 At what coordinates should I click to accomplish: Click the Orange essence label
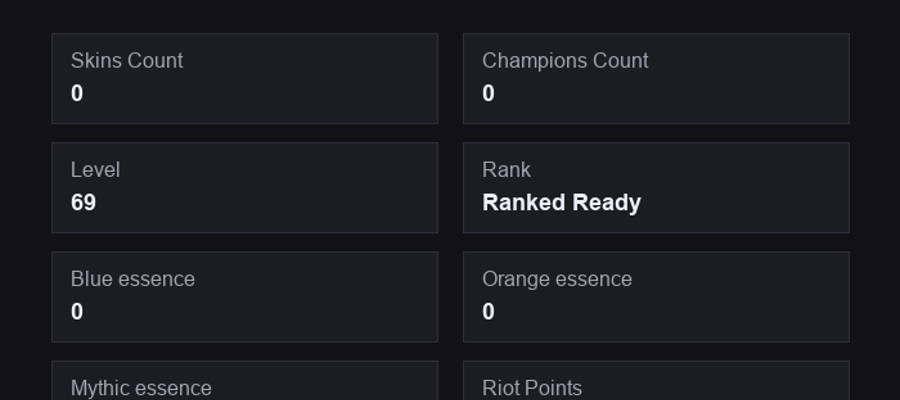point(557,279)
